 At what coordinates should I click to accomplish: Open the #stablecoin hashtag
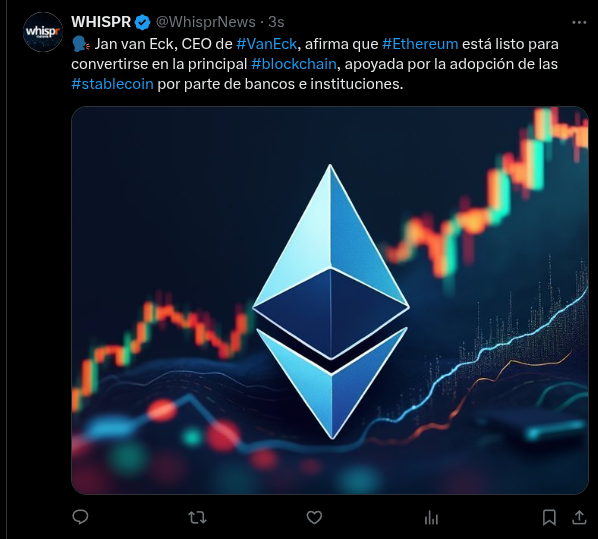(x=113, y=84)
